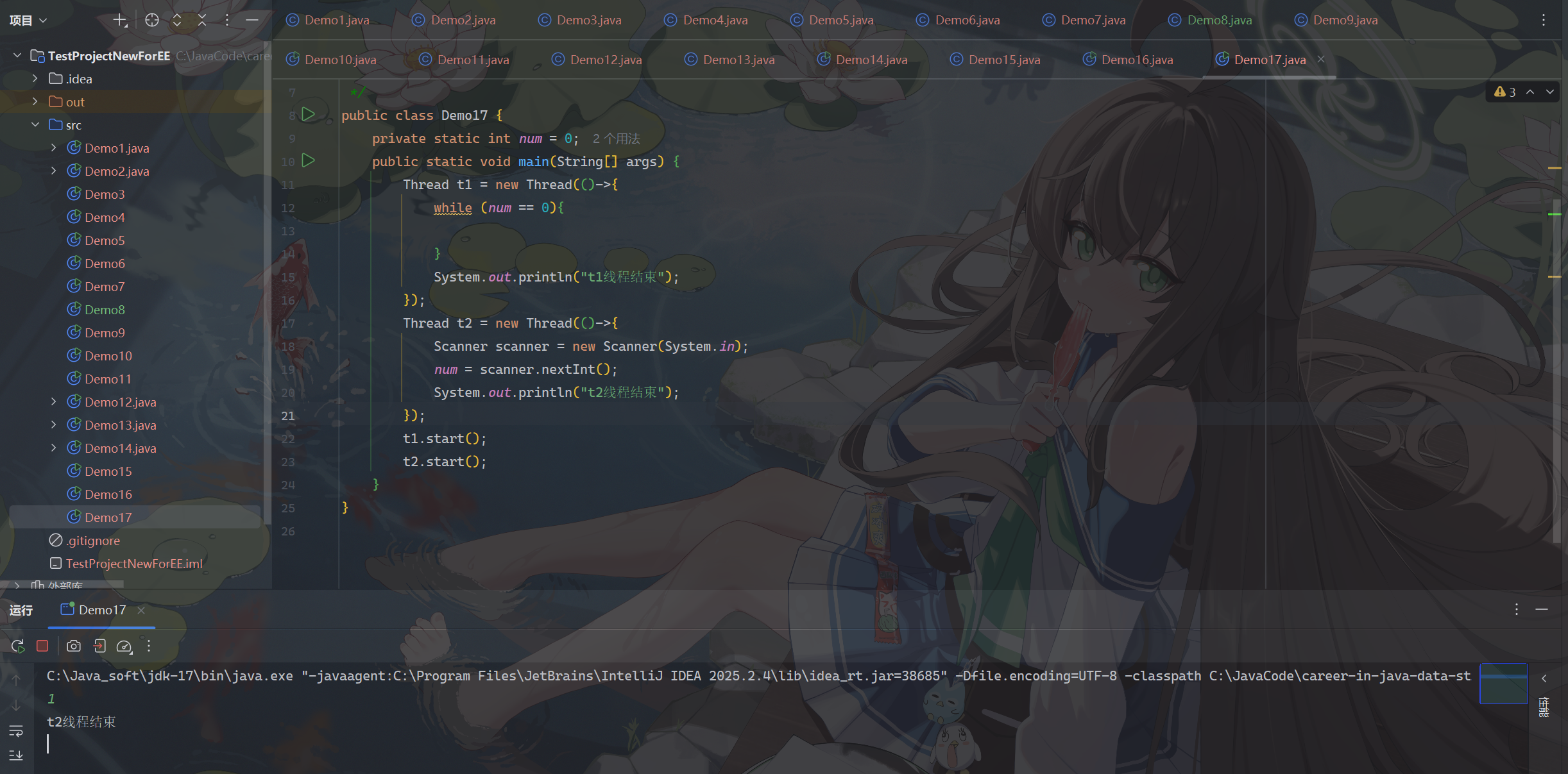Select Demo5 file in the project tree
The image size is (1568, 774).
tap(105, 240)
